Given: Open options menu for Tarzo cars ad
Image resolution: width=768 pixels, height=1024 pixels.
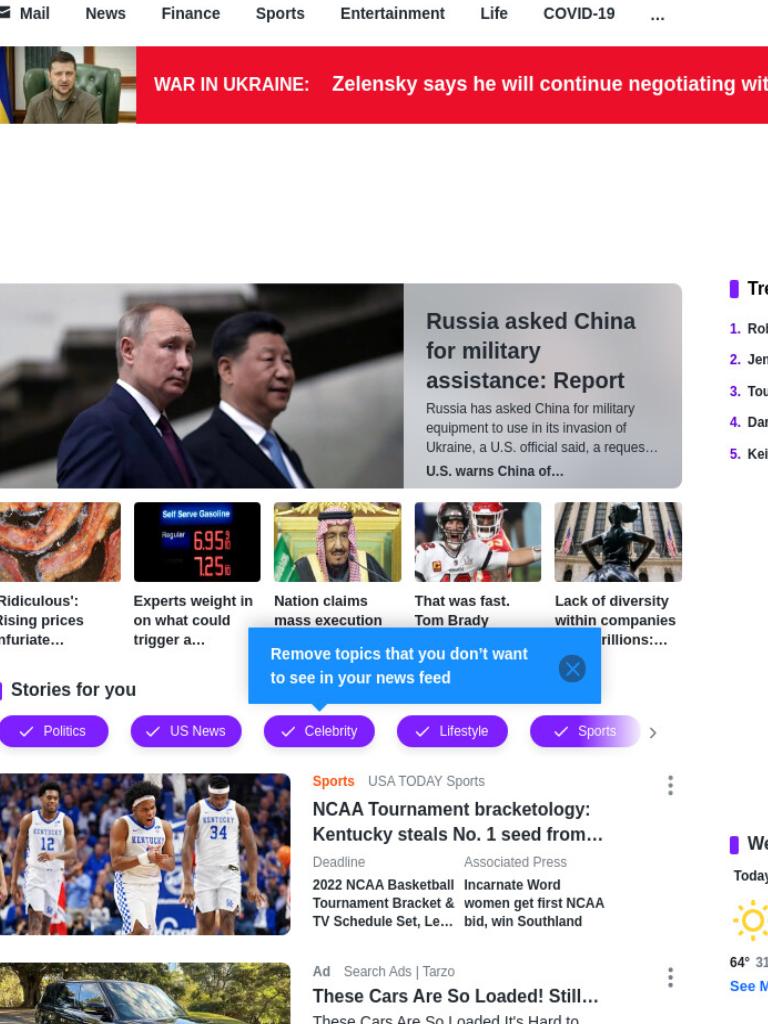Looking at the screenshot, I should 670,977.
